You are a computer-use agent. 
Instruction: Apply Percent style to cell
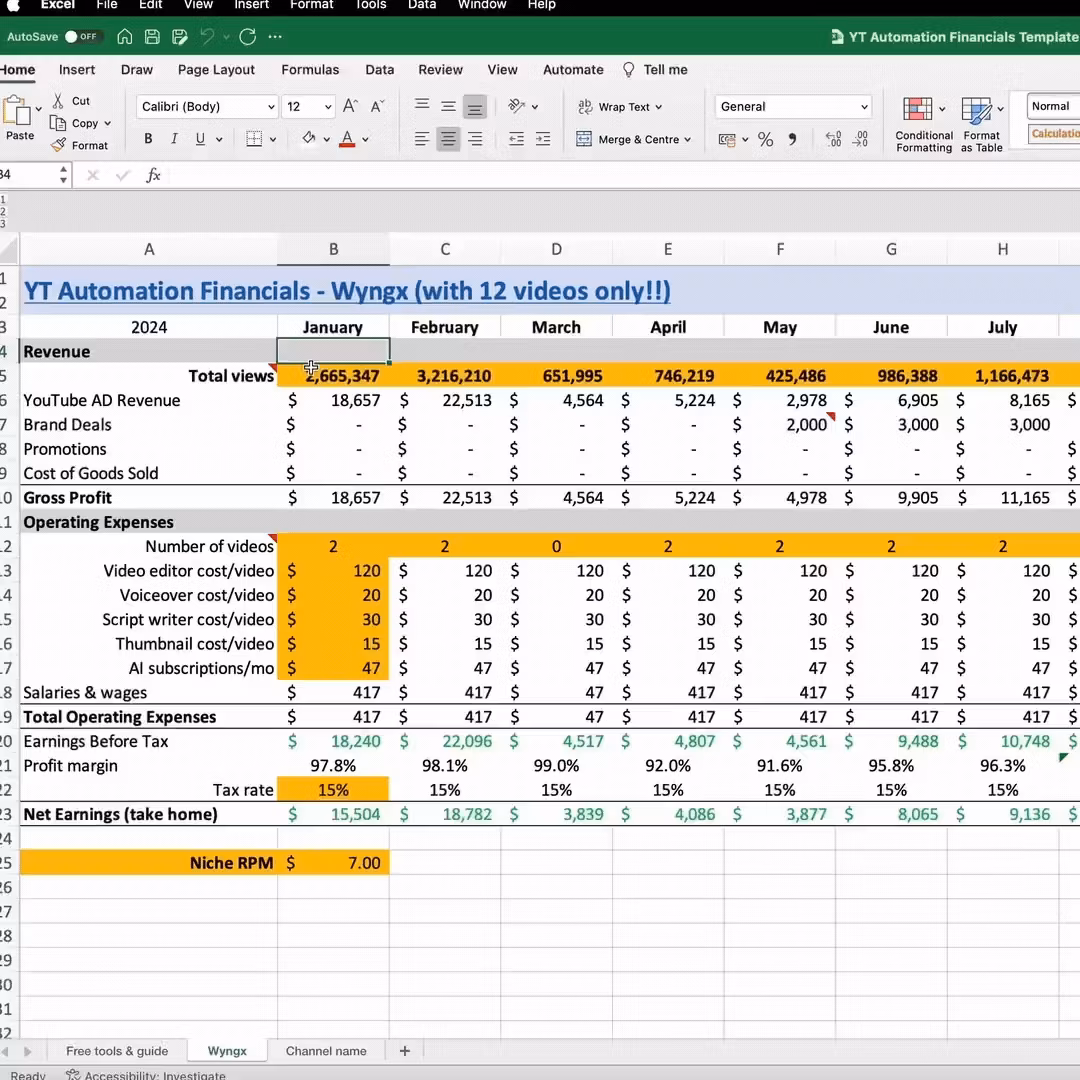pos(765,140)
